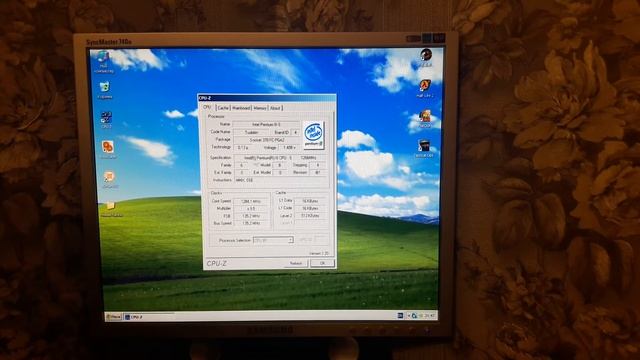Click the Brand ID value

[295, 132]
